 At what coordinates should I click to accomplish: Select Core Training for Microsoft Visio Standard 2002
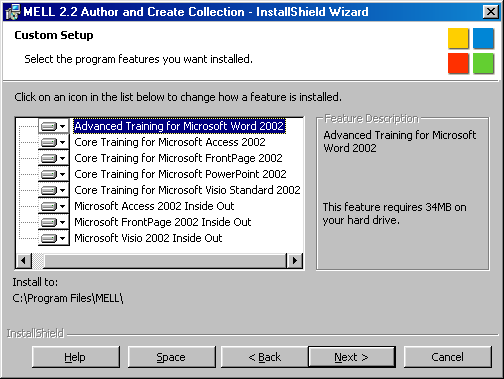point(187,190)
